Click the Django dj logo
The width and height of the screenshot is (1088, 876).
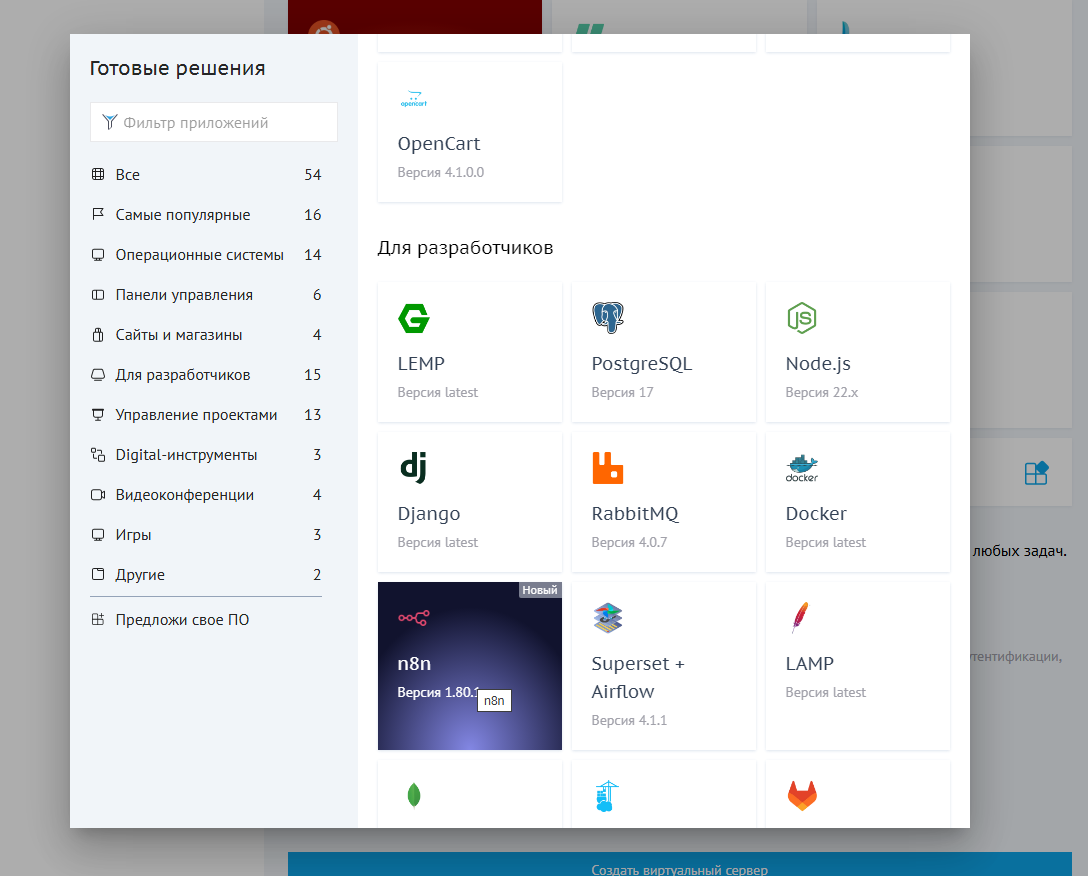pyautogui.click(x=414, y=467)
